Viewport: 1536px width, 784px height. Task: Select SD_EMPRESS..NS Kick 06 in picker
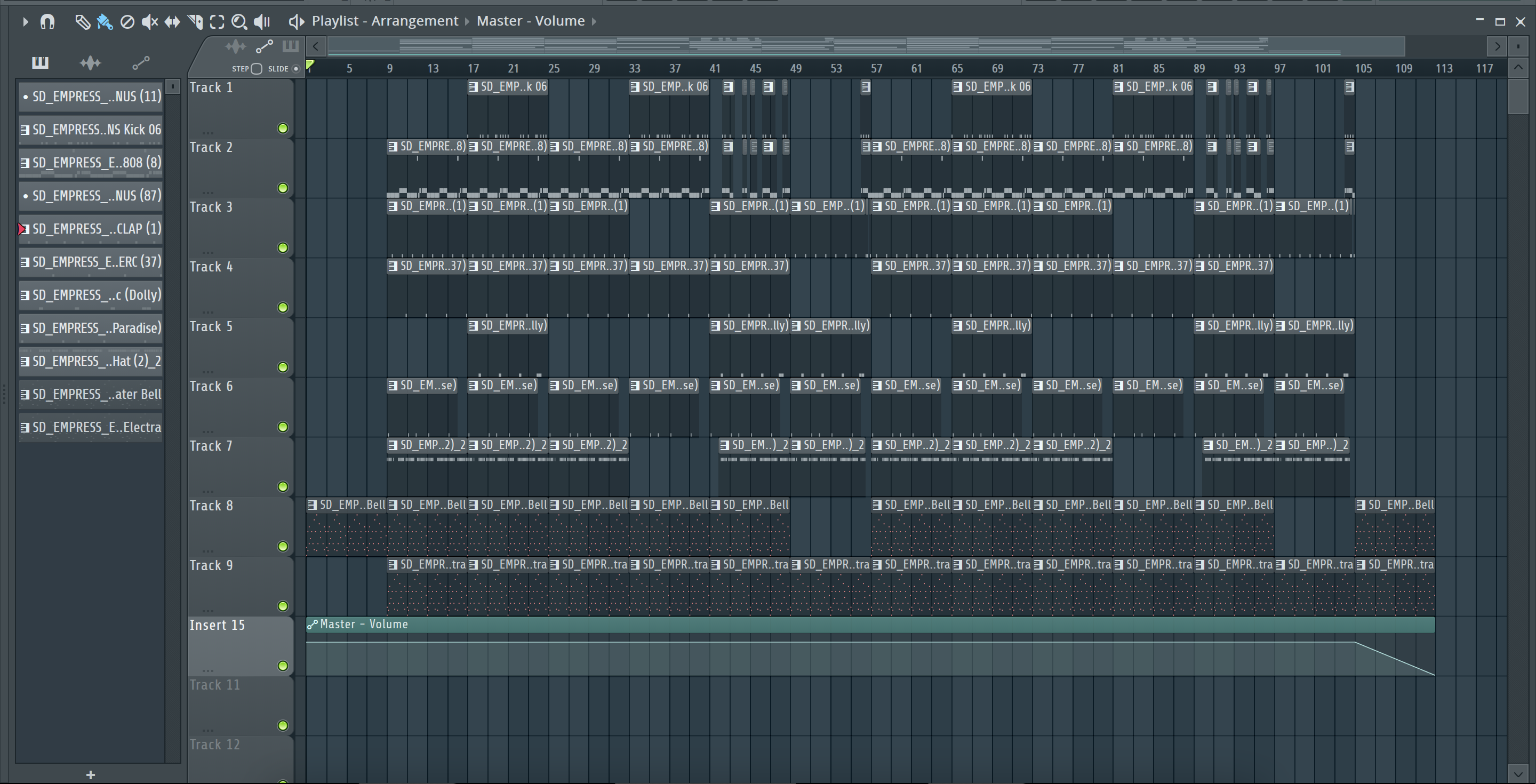click(91, 130)
